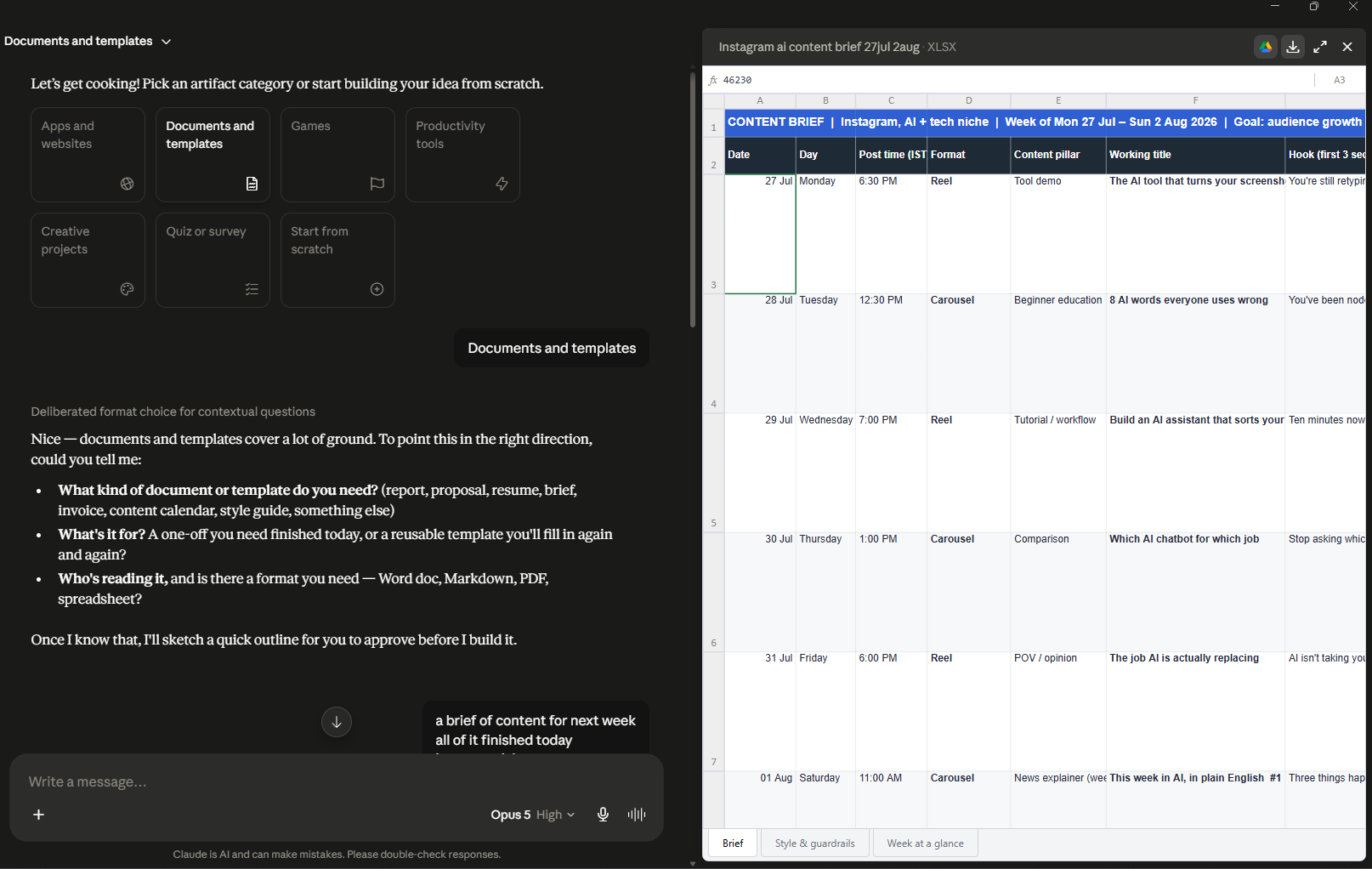
Task: Select the 01 Aug date cell
Action: tap(760, 799)
